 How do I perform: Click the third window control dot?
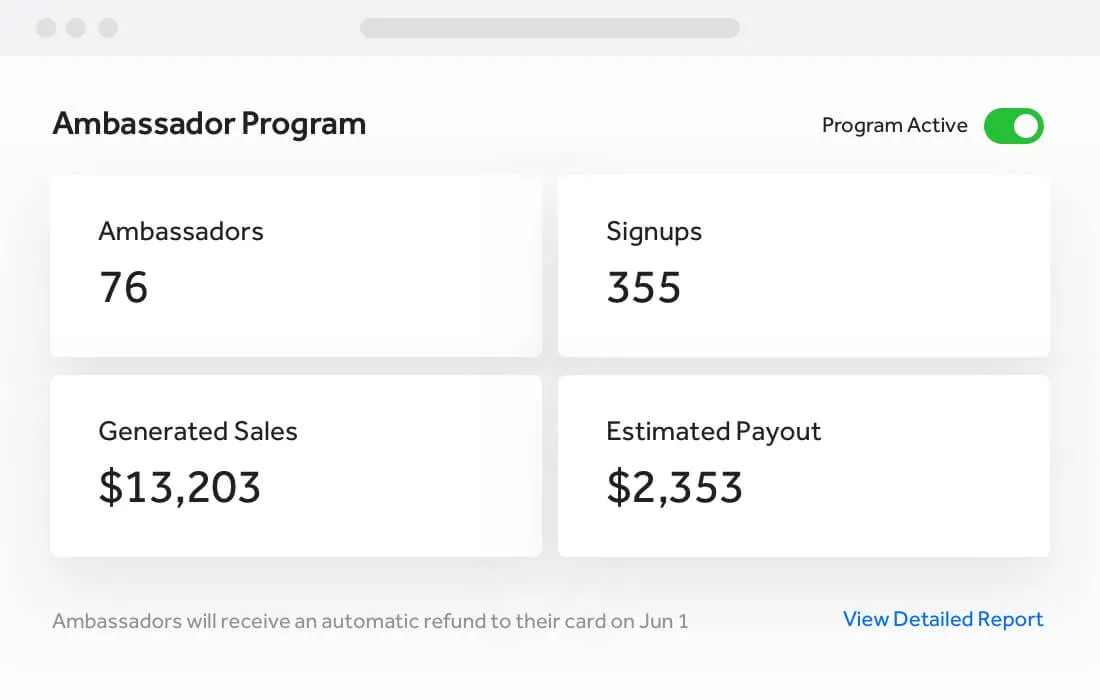click(x=107, y=28)
